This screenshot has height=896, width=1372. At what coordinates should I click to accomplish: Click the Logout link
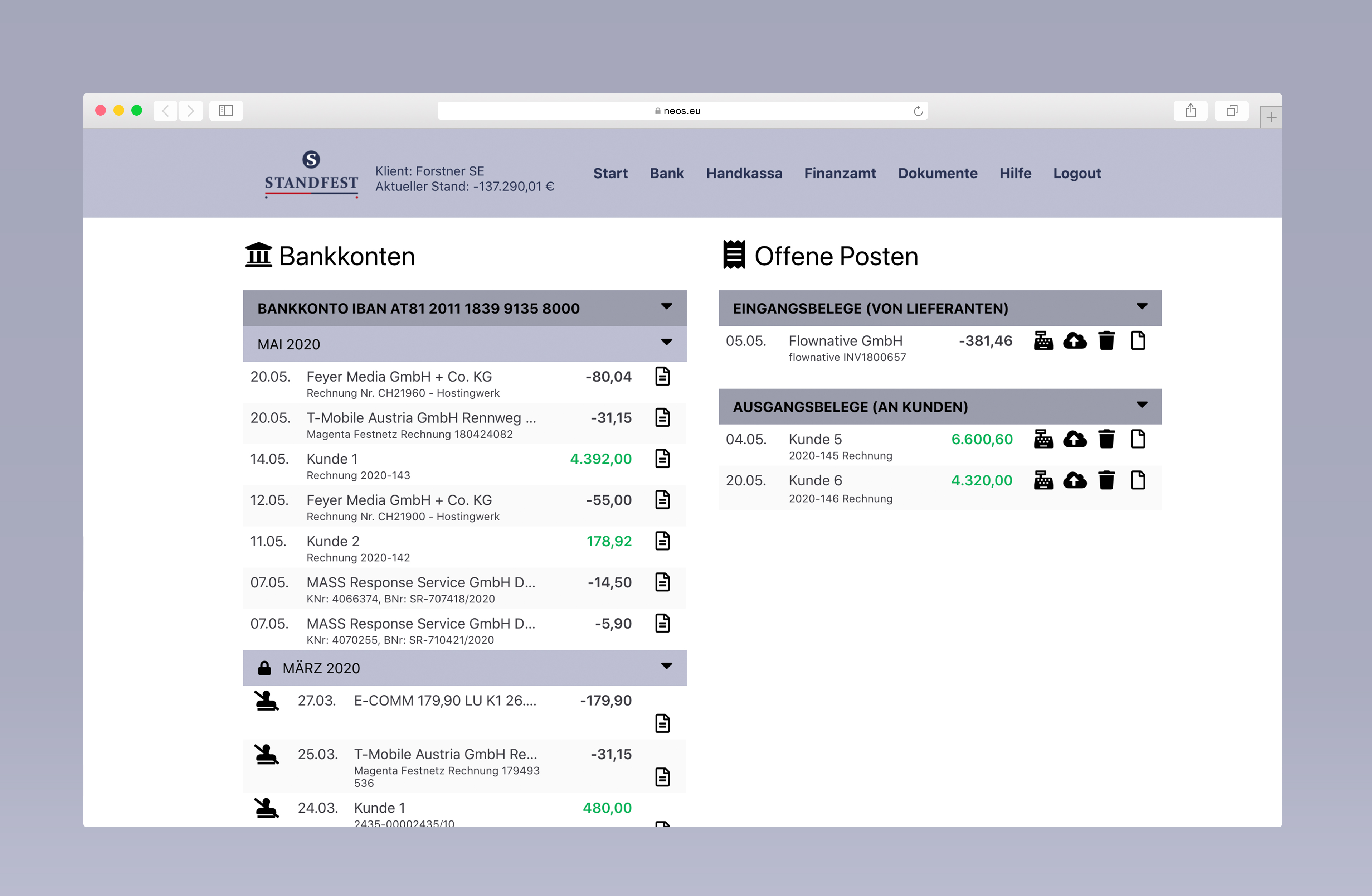(x=1076, y=173)
